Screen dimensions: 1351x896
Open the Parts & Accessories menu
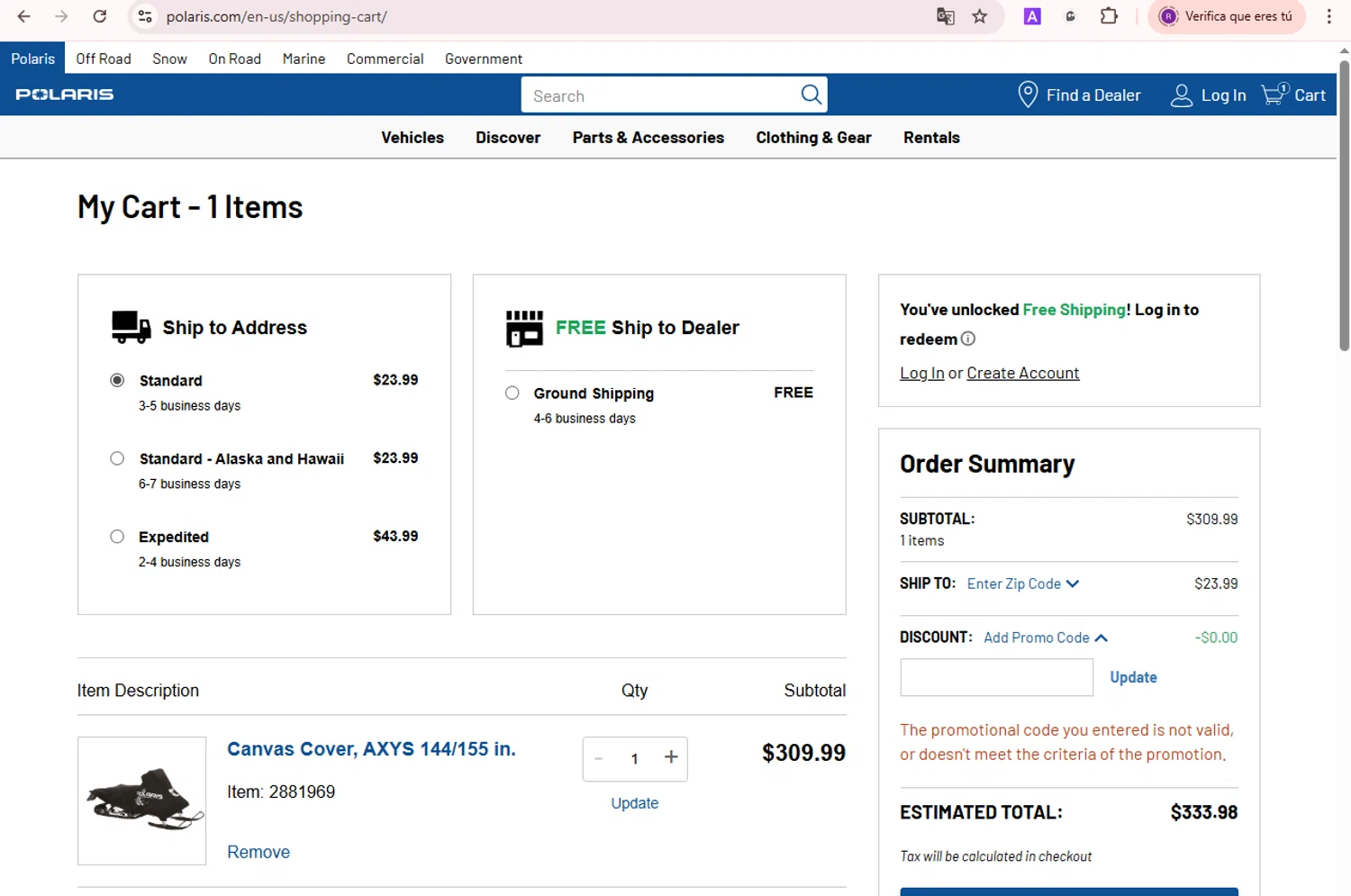pos(648,138)
